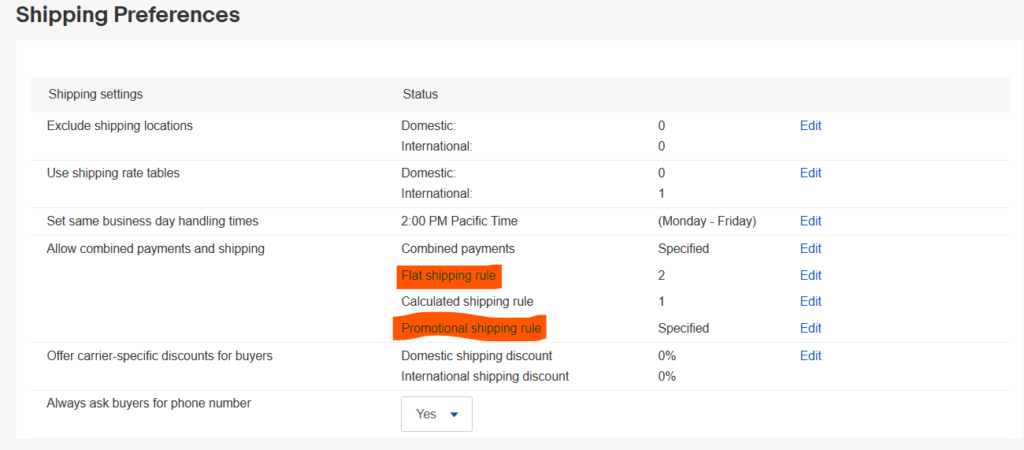Edit same business day handling times

[x=810, y=221]
